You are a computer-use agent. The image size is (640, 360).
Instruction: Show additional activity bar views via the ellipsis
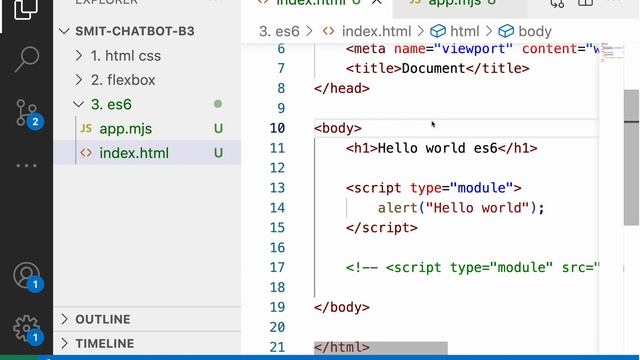(27, 166)
